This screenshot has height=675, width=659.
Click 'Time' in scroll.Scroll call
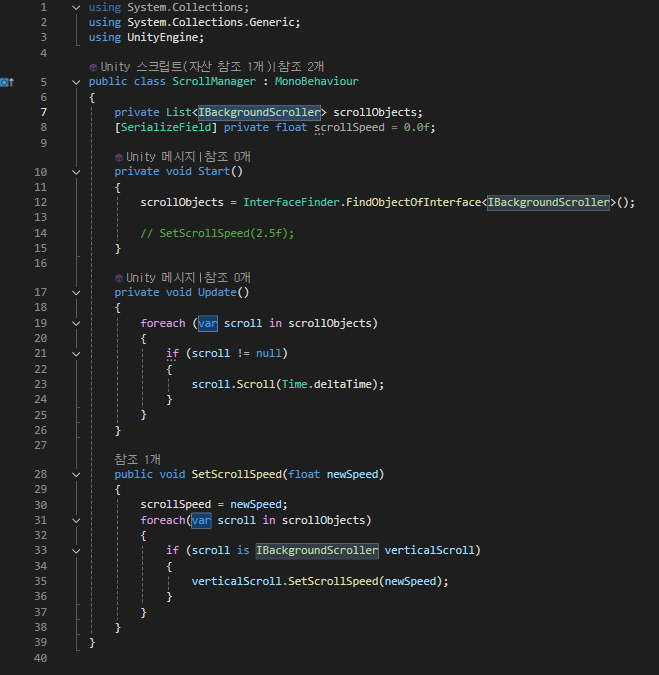294,384
